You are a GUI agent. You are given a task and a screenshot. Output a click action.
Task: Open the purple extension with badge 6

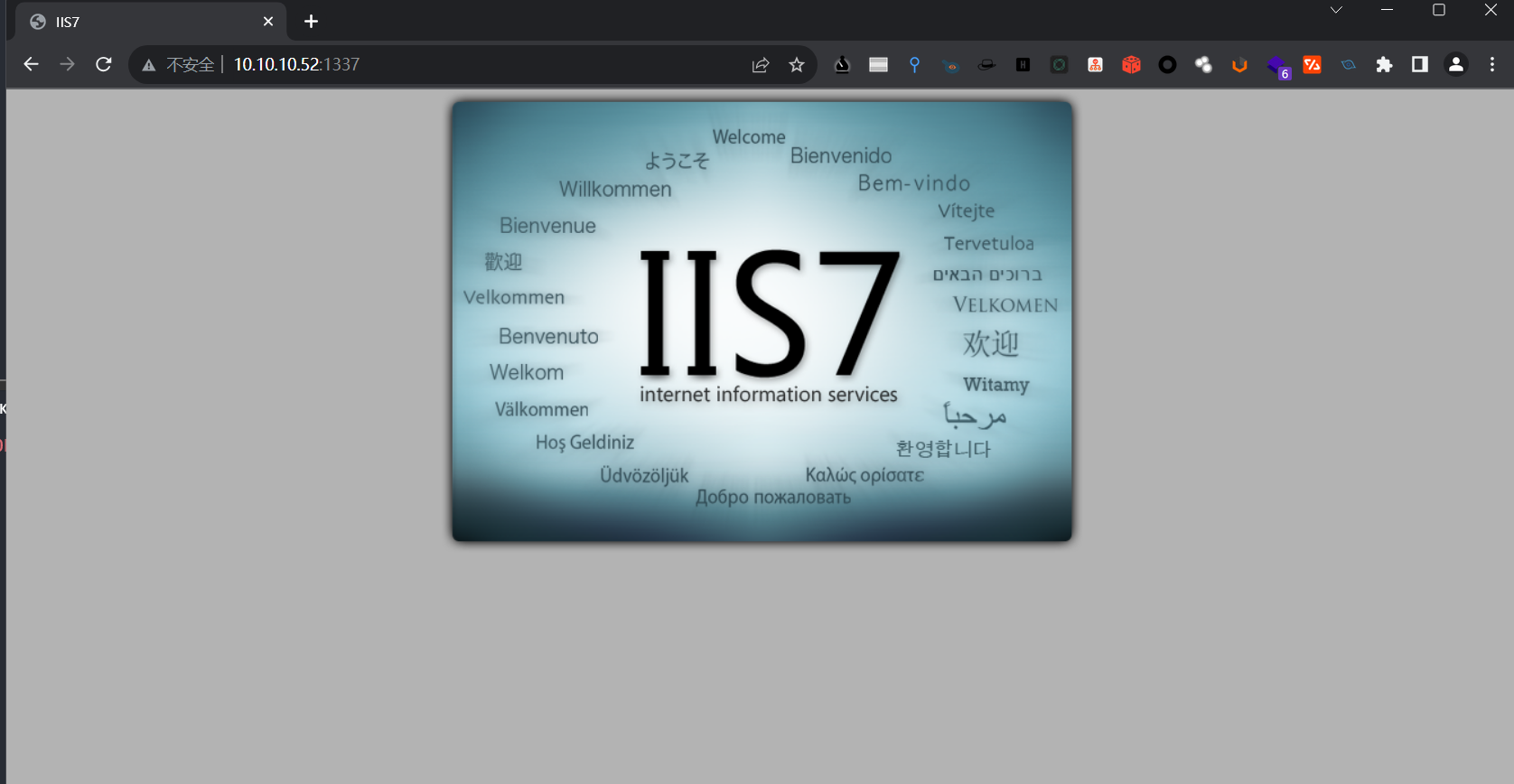tap(1277, 67)
